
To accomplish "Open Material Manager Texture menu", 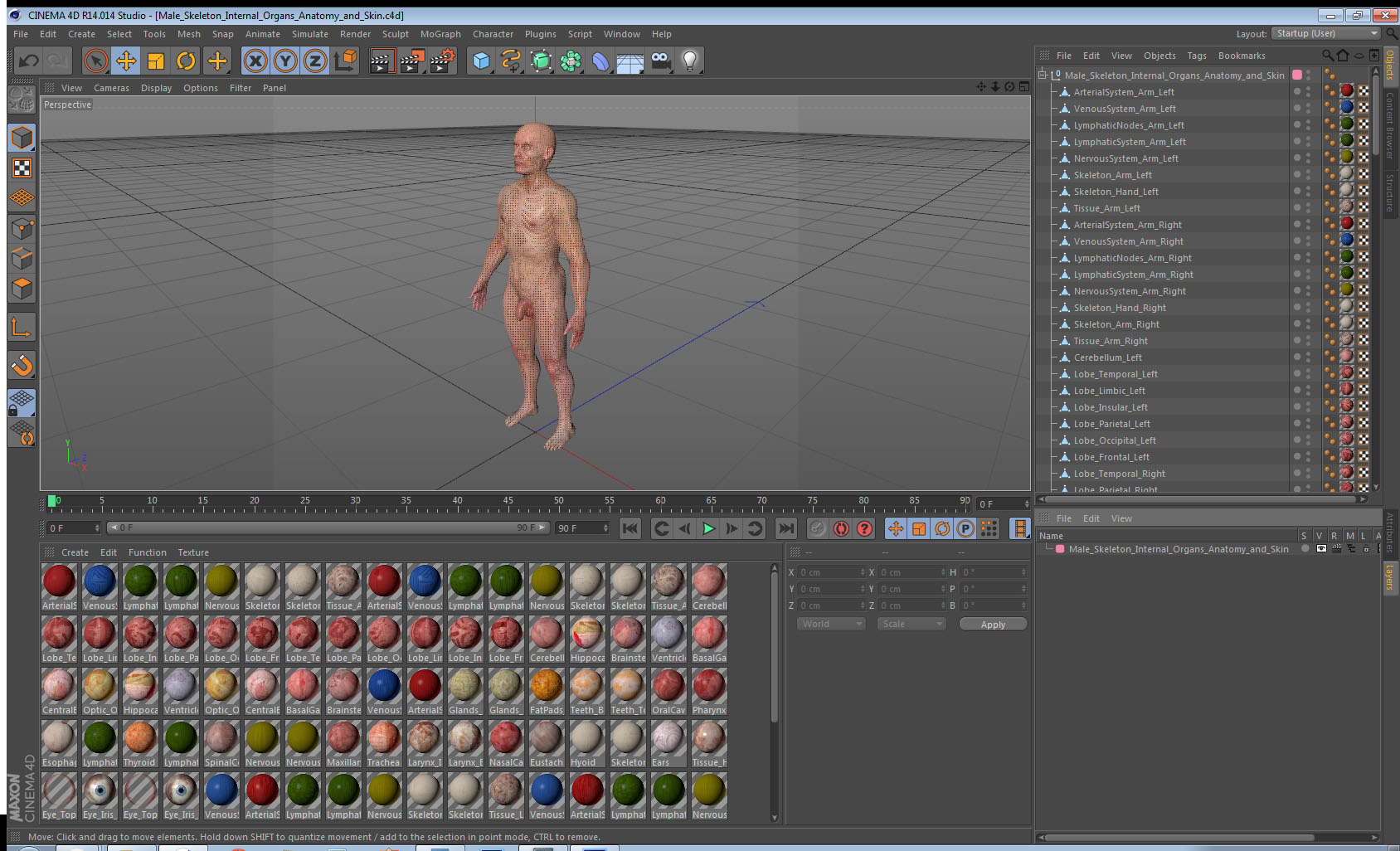I will (193, 552).
